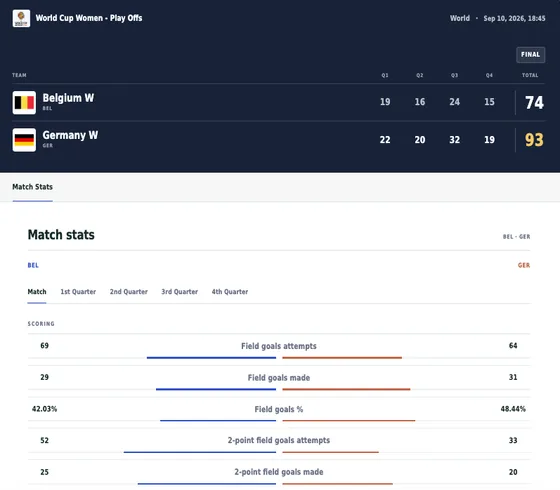The image size is (560, 490).
Task: Click Germany's field goals attempts value 64
Action: point(513,346)
